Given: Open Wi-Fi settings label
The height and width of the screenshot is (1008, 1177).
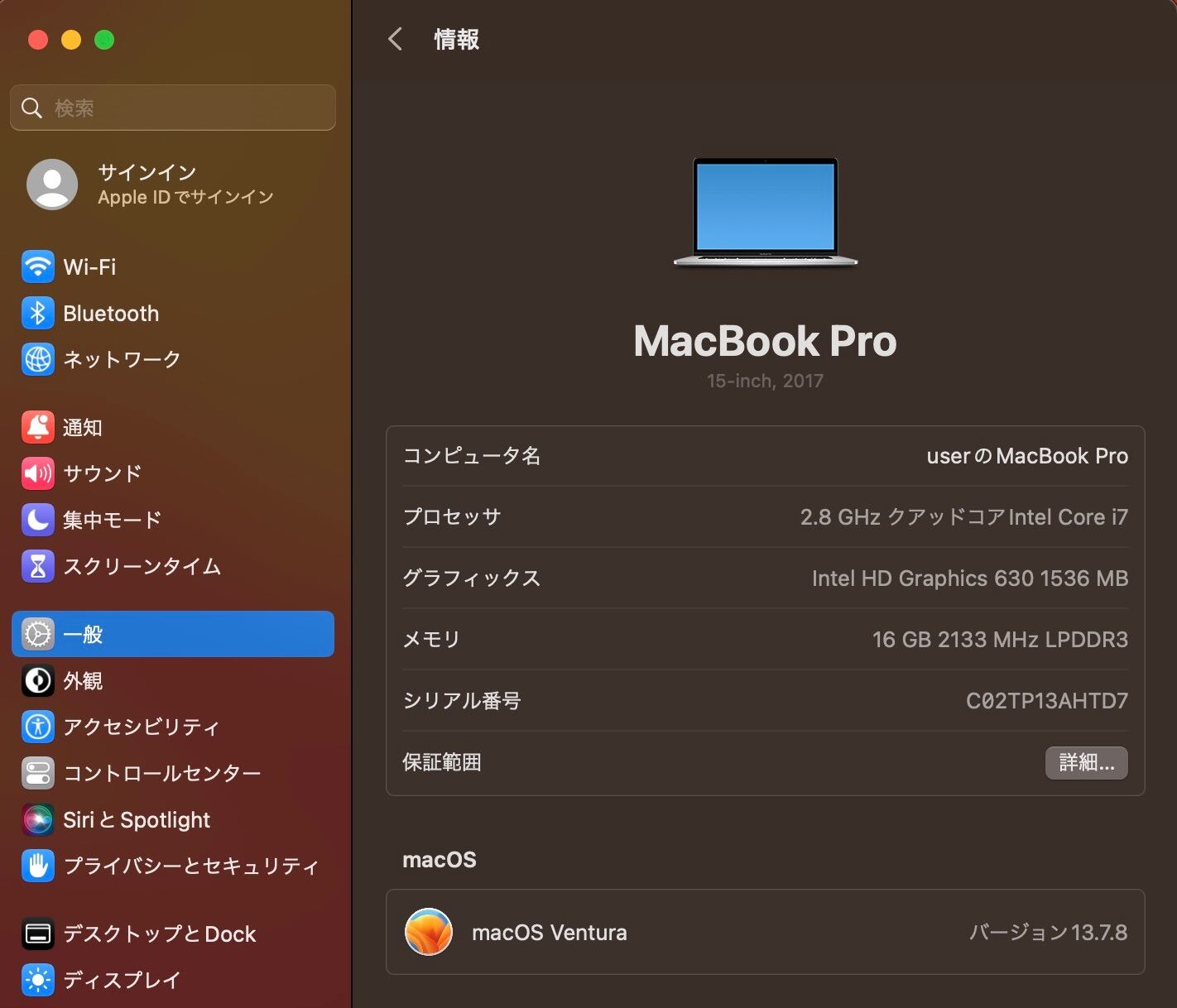Looking at the screenshot, I should pos(89,266).
